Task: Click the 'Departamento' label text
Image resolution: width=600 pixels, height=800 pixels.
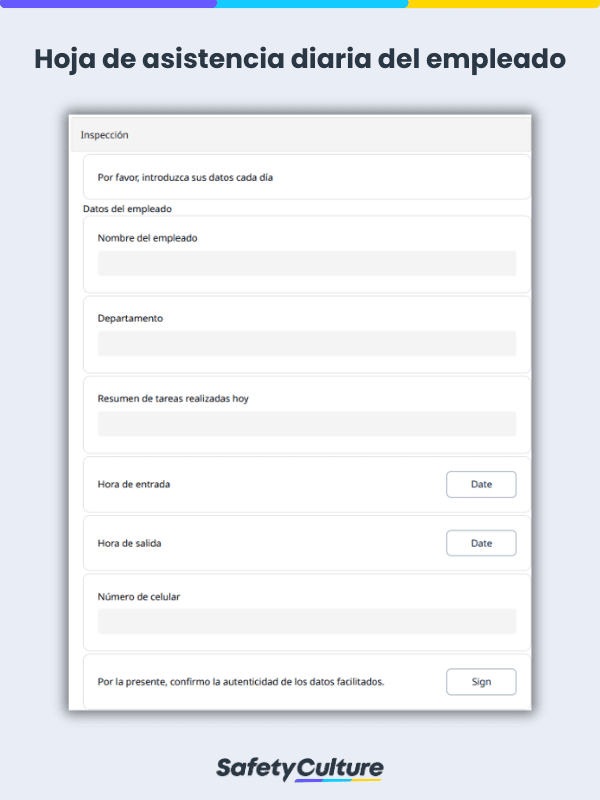Action: (130, 318)
